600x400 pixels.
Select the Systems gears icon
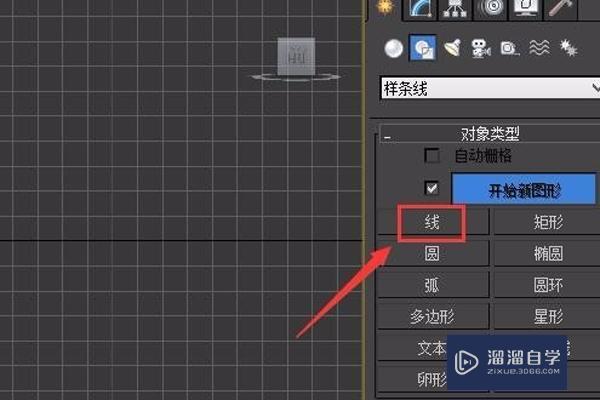pos(568,48)
